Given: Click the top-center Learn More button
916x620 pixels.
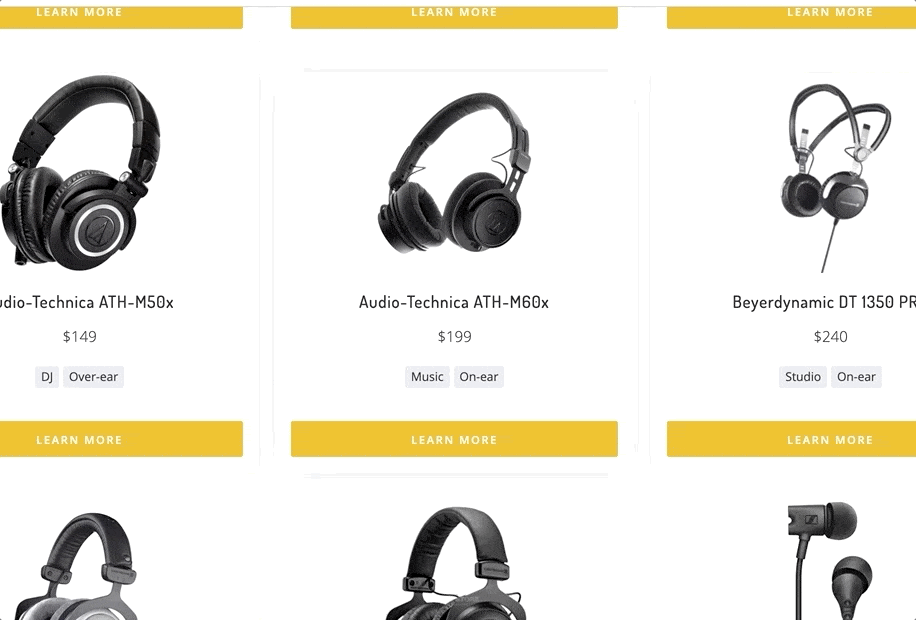Looking at the screenshot, I should (454, 17).
